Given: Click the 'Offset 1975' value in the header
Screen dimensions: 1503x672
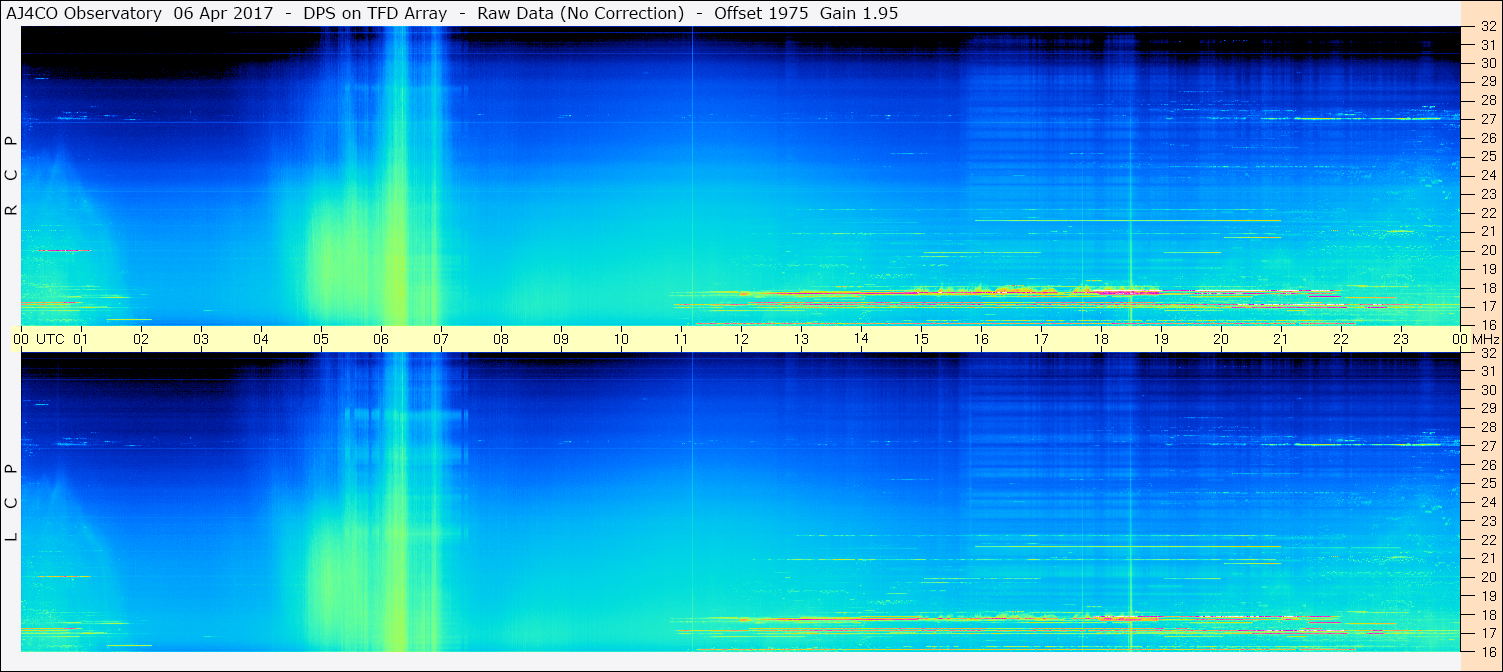Looking at the screenshot, I should (x=761, y=14).
